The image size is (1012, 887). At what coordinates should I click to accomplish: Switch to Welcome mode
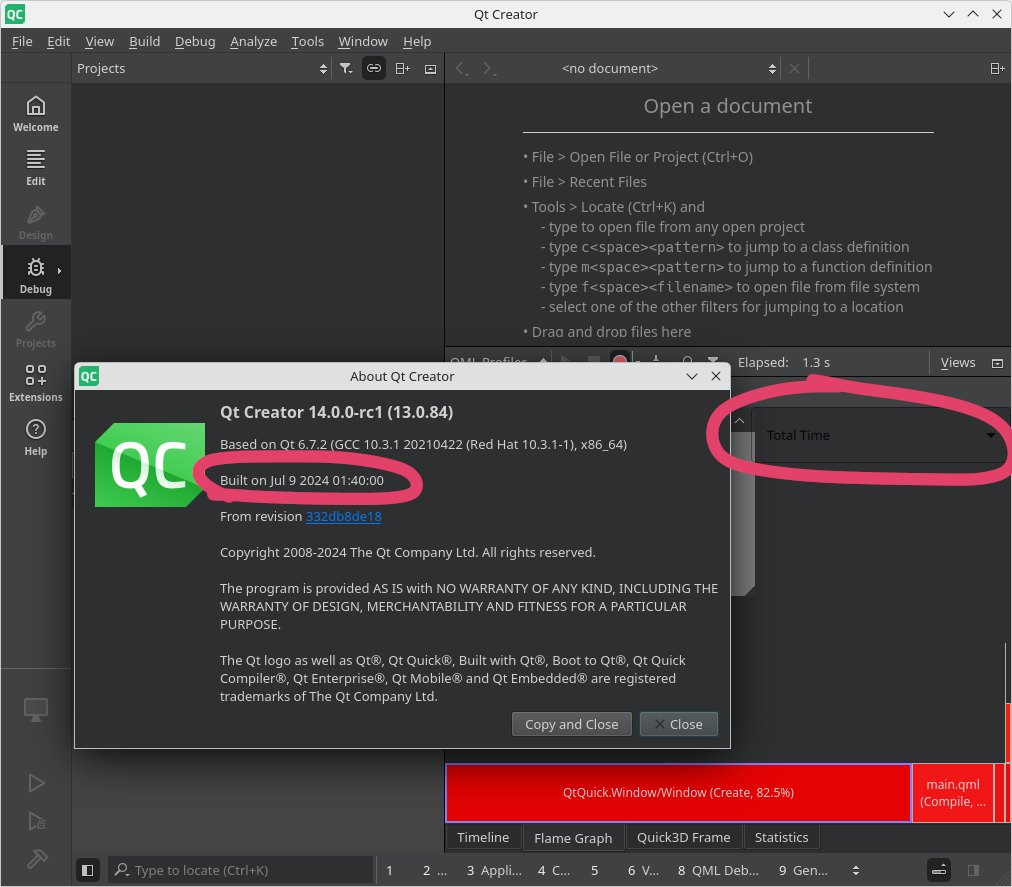pos(35,114)
